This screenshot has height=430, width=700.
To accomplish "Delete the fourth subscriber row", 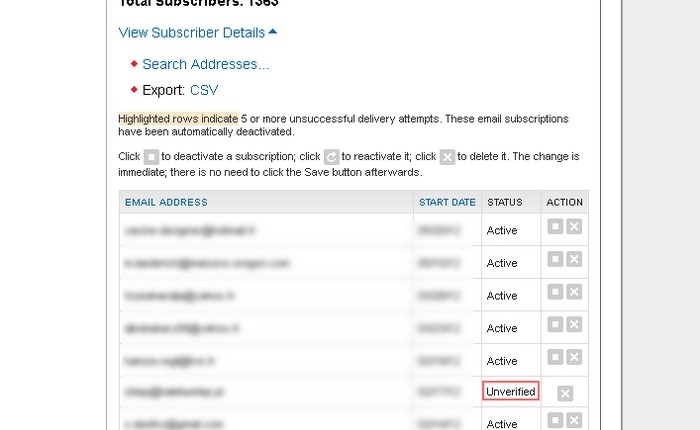I will 574,326.
